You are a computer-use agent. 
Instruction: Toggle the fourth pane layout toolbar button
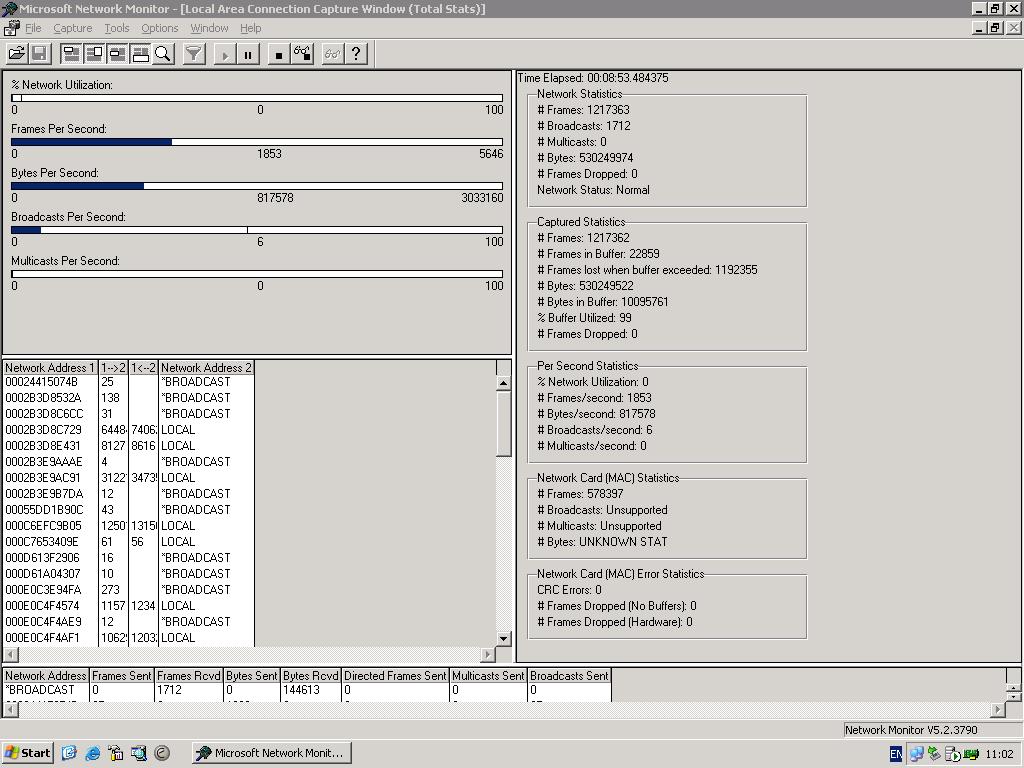click(140, 54)
